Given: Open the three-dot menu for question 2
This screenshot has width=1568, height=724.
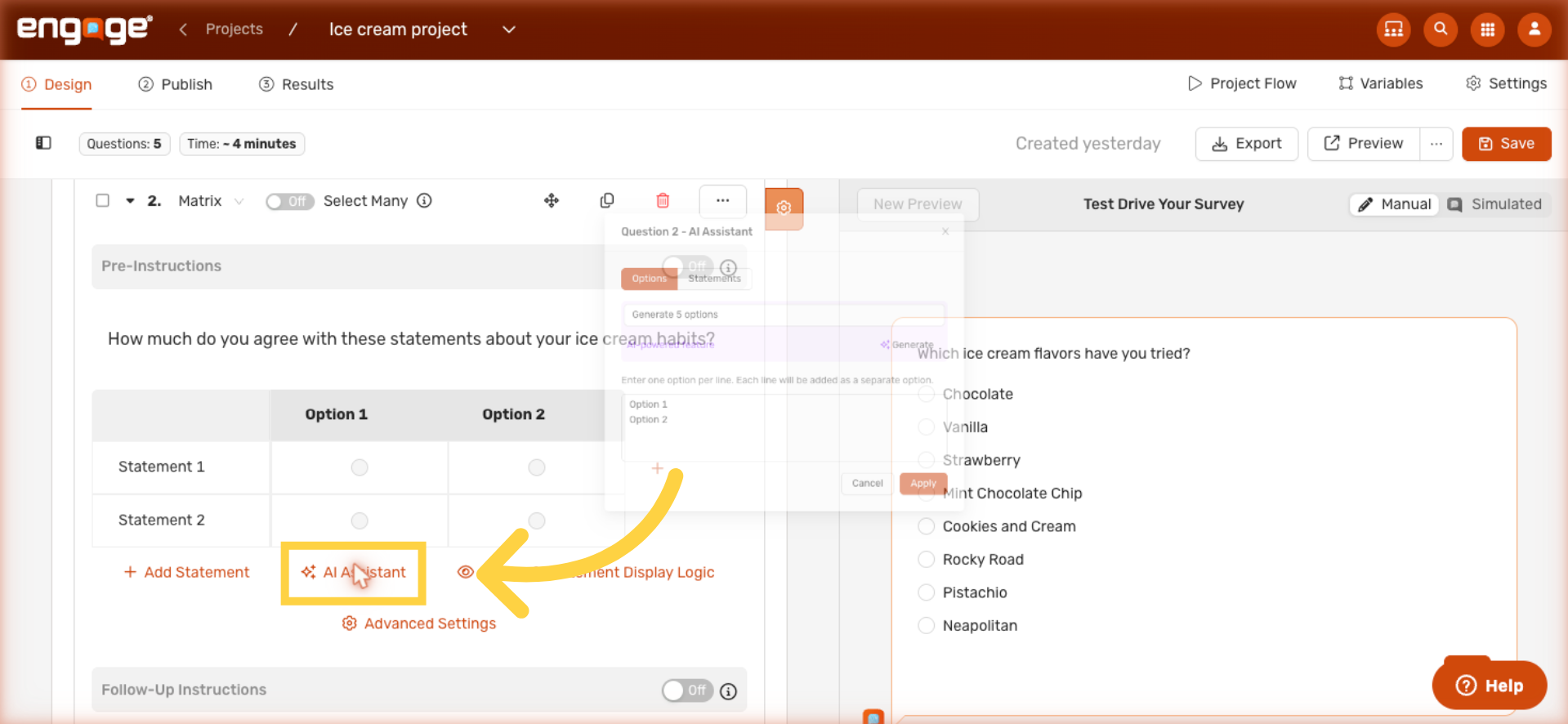Looking at the screenshot, I should click(x=722, y=200).
